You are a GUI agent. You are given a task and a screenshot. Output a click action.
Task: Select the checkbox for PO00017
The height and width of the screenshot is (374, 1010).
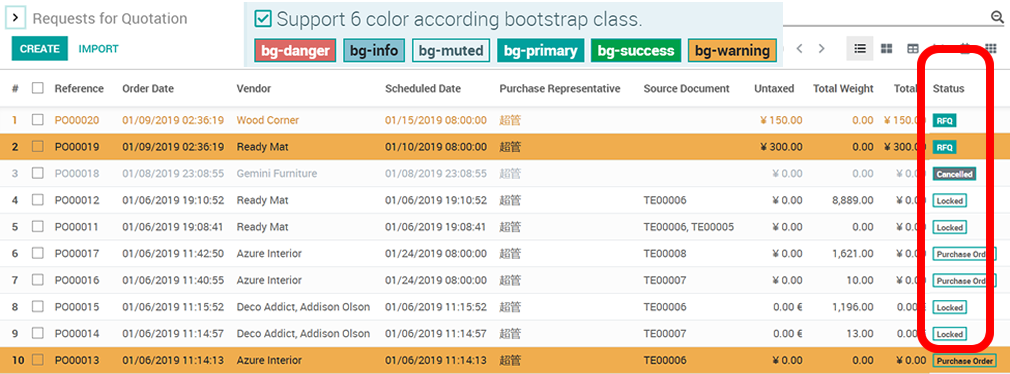38,254
